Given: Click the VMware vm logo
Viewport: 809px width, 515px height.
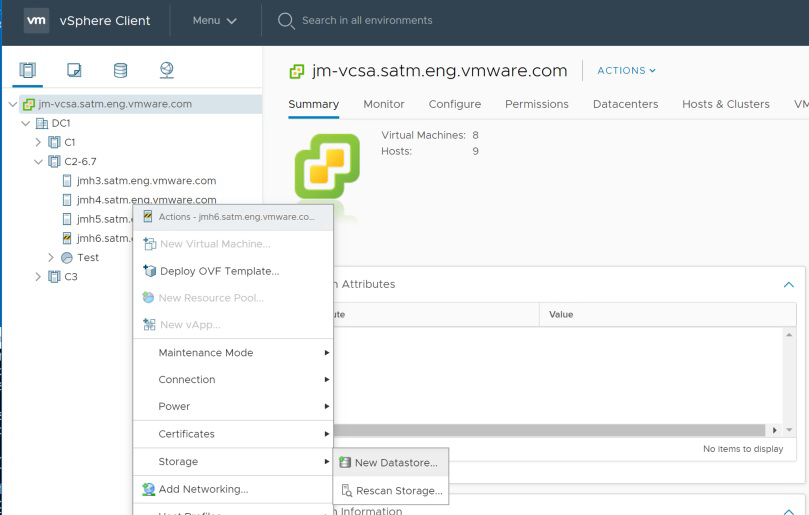Looking at the screenshot, I should [35, 21].
